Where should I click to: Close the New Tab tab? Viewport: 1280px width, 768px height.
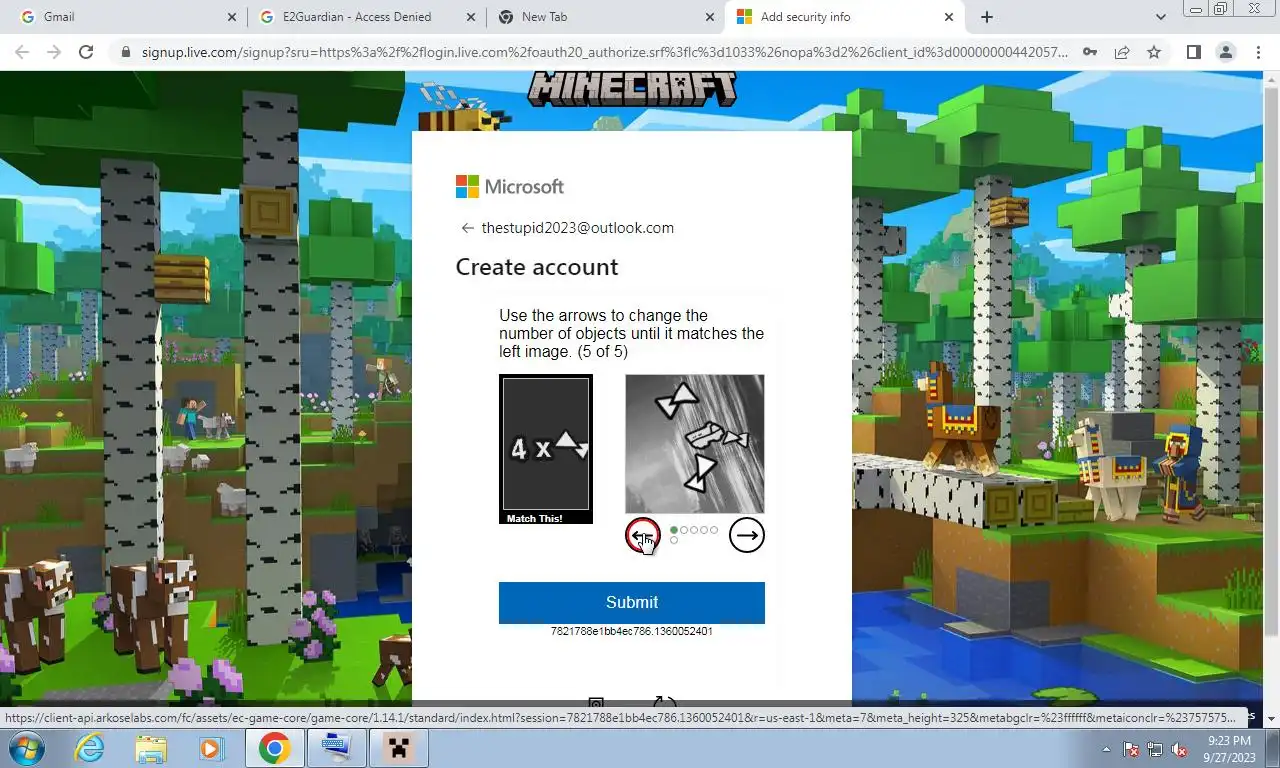(710, 17)
